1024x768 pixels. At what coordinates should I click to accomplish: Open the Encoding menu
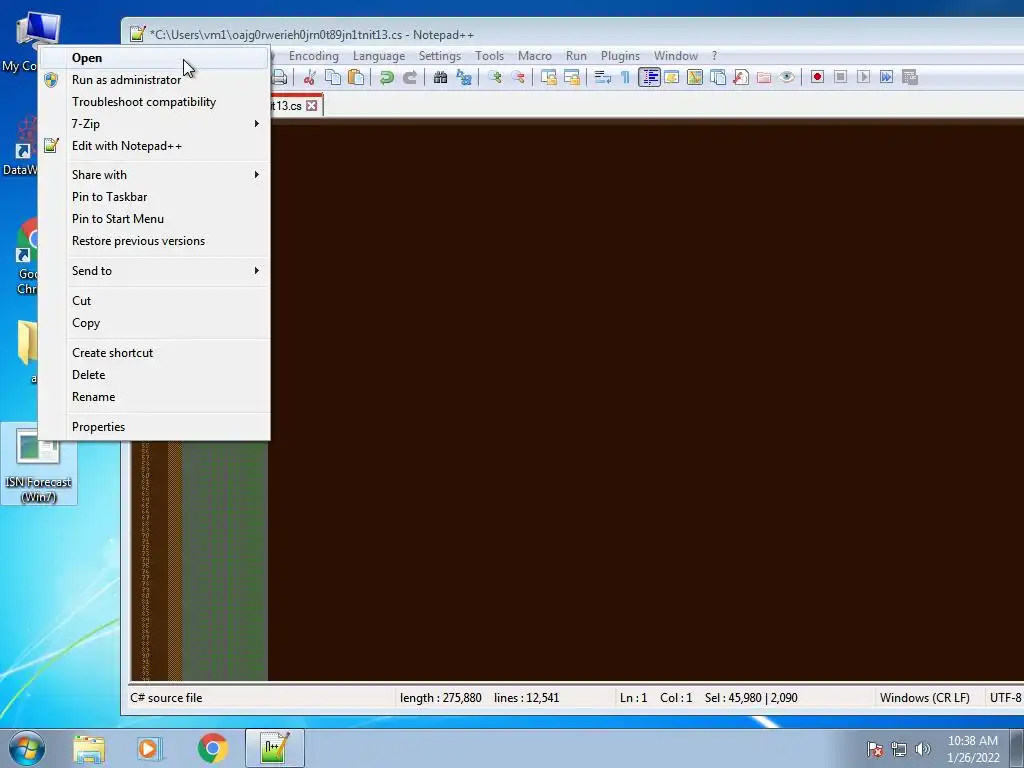point(313,56)
